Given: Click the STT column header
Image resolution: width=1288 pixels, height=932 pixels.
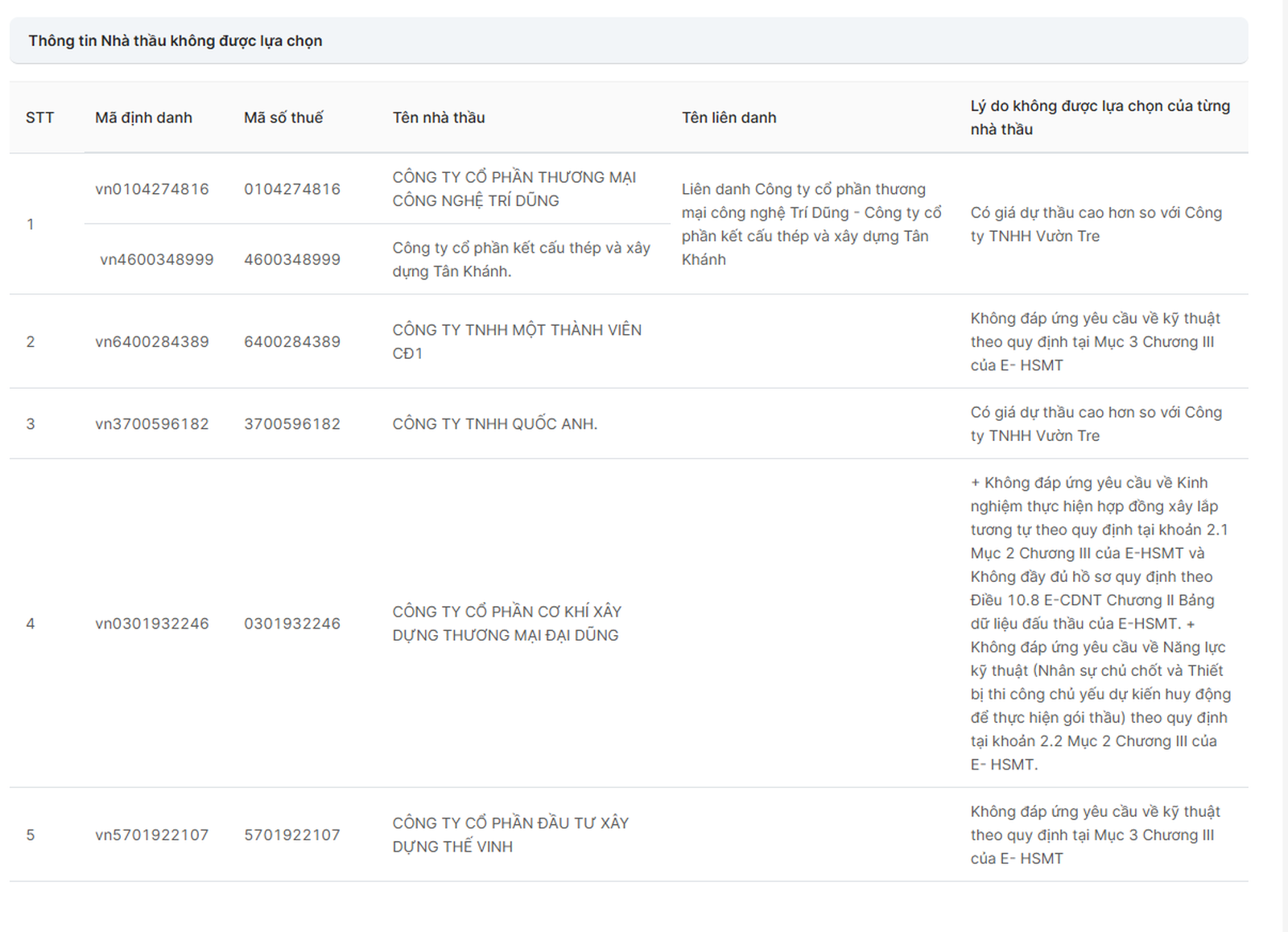Looking at the screenshot, I should (39, 118).
